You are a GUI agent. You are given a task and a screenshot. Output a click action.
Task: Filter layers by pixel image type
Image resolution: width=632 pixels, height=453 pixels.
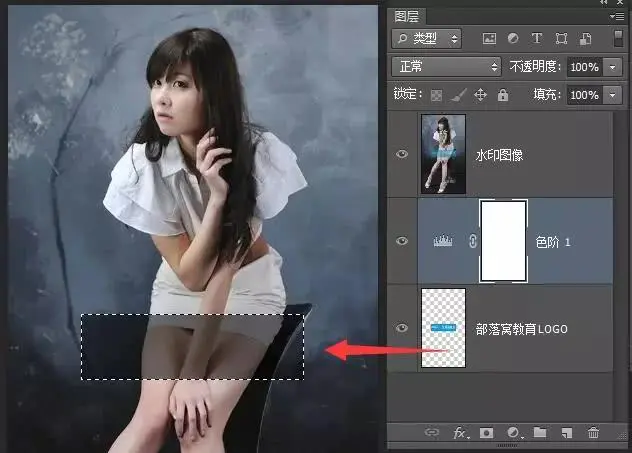coord(489,39)
